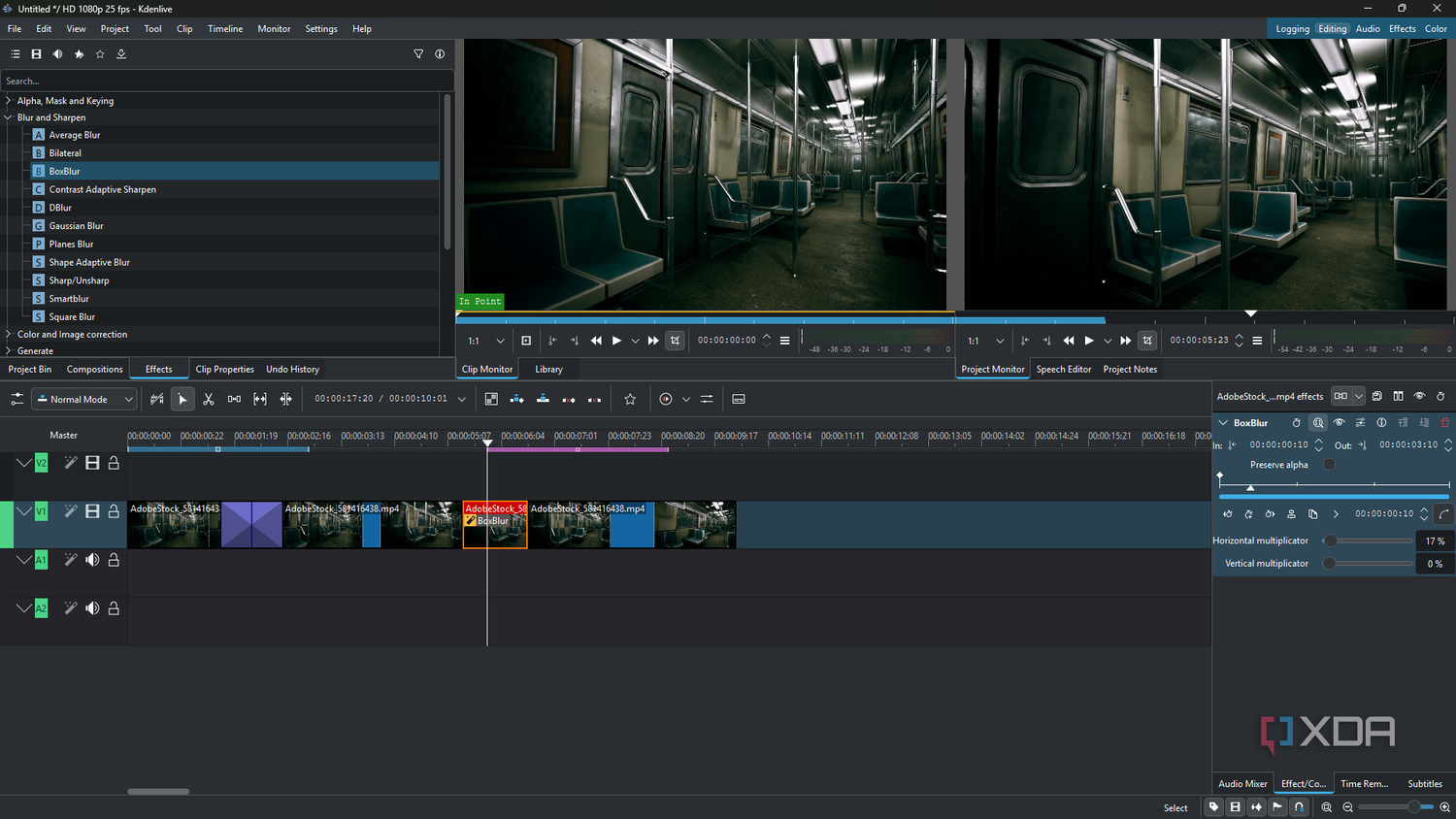Toggle the Preserve alpha checkbox
This screenshot has width=1456, height=819.
click(x=1329, y=465)
